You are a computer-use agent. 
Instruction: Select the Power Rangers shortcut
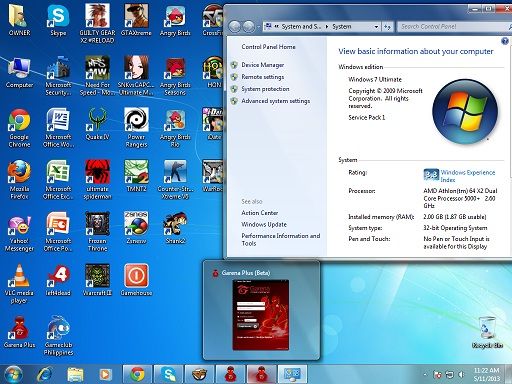coord(136,128)
